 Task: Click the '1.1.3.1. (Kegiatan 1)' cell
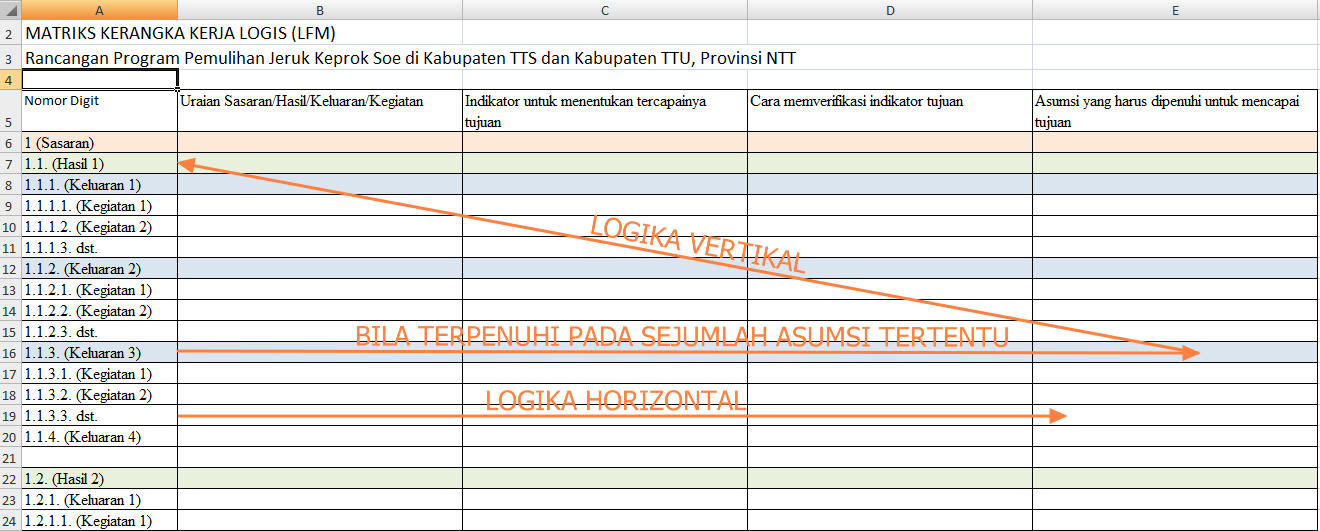(99, 374)
